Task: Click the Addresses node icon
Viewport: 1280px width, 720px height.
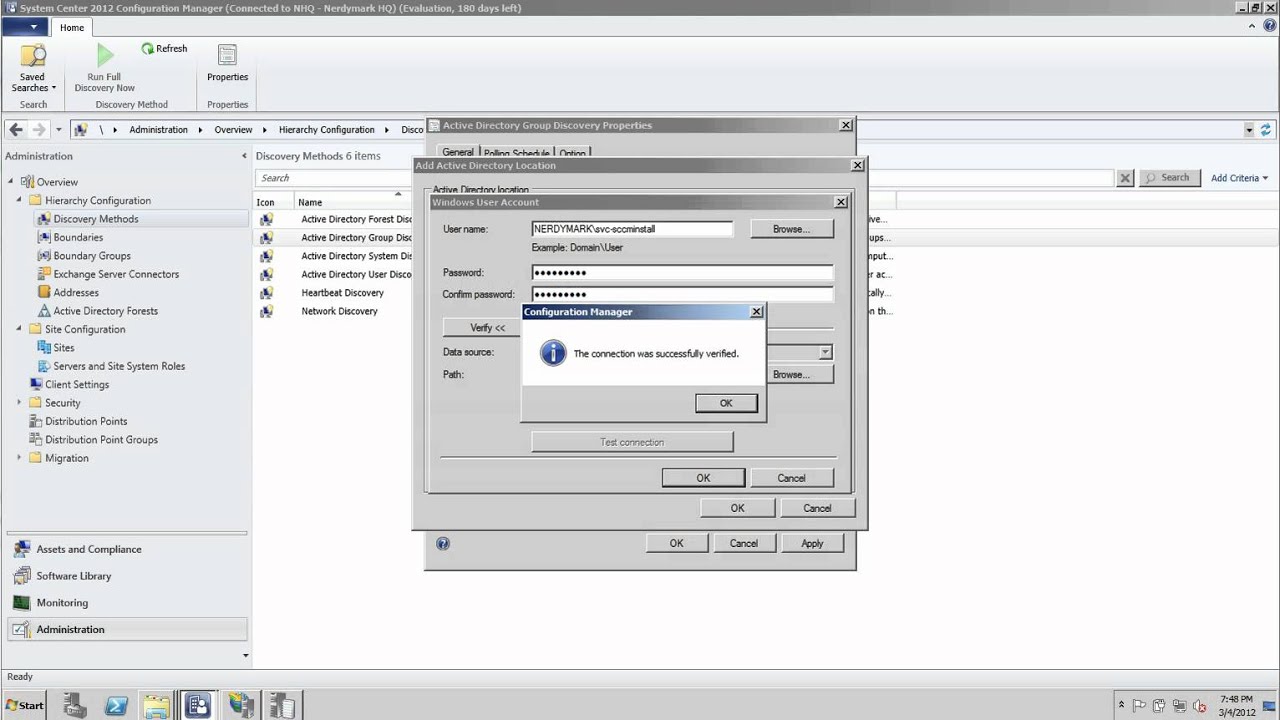Action: tap(44, 292)
